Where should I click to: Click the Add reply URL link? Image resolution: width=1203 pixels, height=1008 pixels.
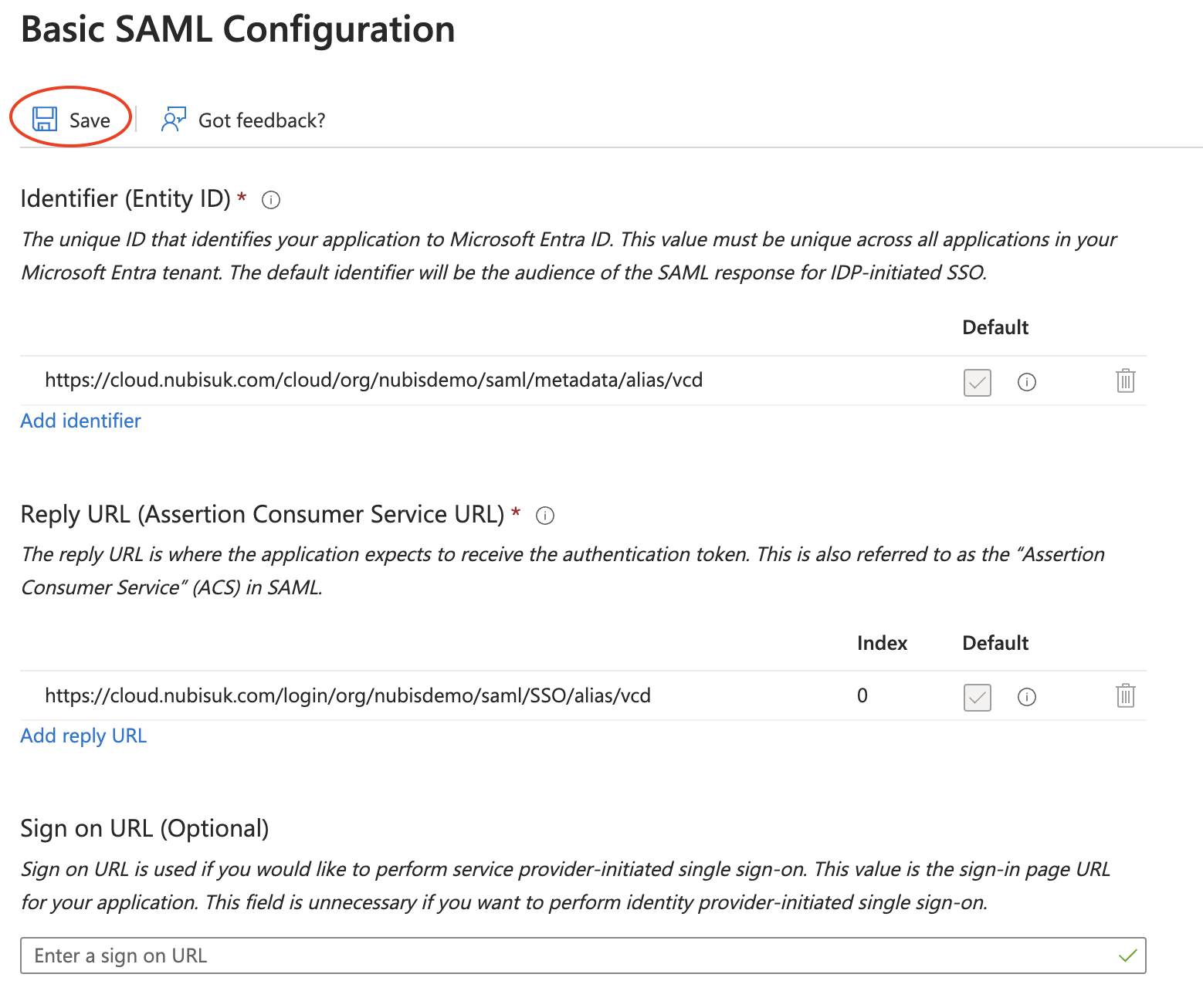click(x=83, y=736)
